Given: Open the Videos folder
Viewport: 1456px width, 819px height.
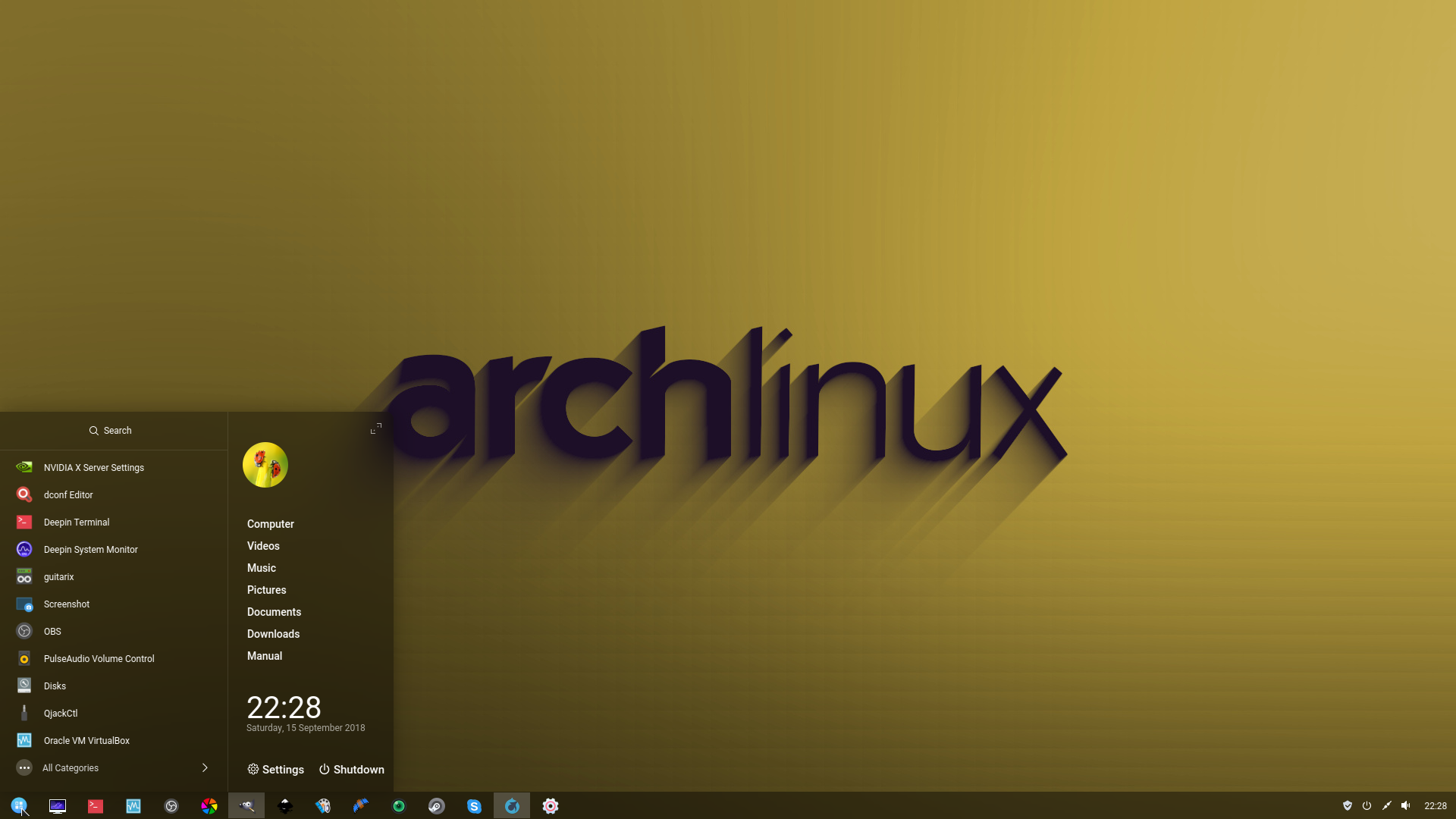Looking at the screenshot, I should tap(263, 546).
